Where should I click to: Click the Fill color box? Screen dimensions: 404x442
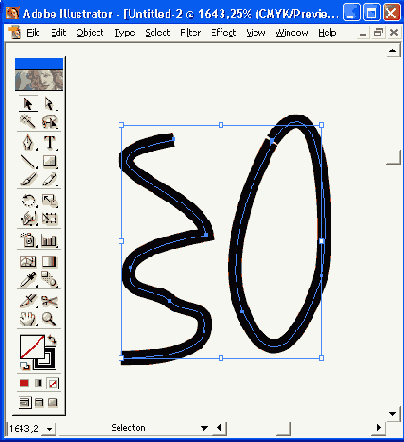32,347
